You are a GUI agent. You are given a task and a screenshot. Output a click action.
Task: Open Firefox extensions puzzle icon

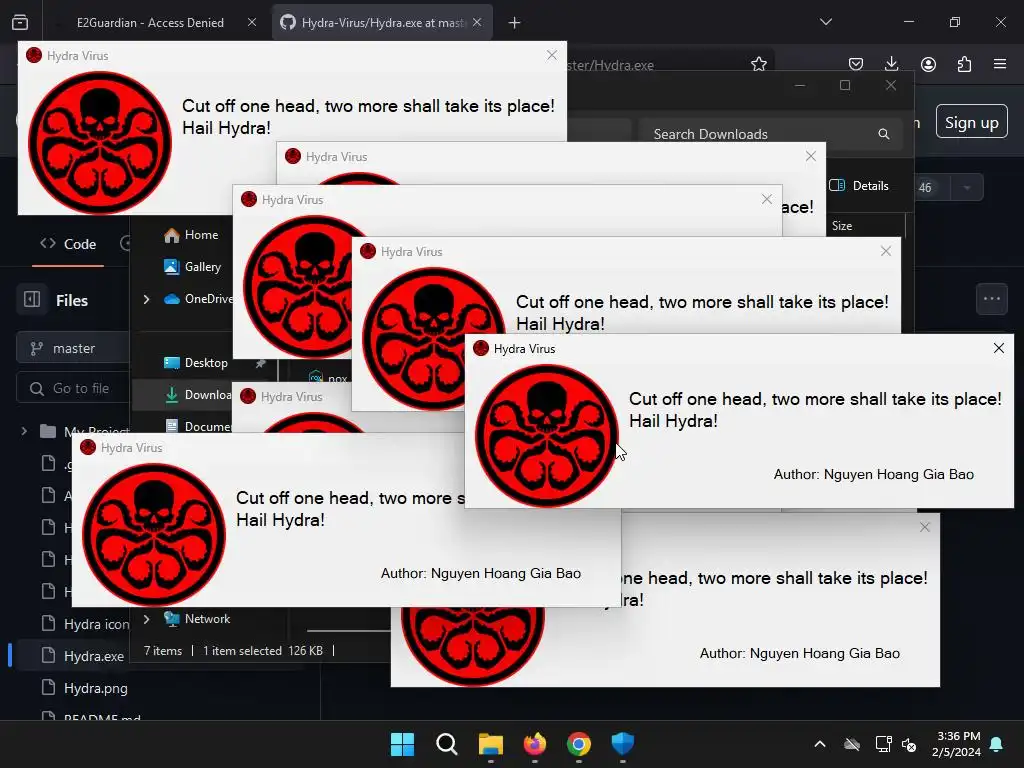pos(964,64)
